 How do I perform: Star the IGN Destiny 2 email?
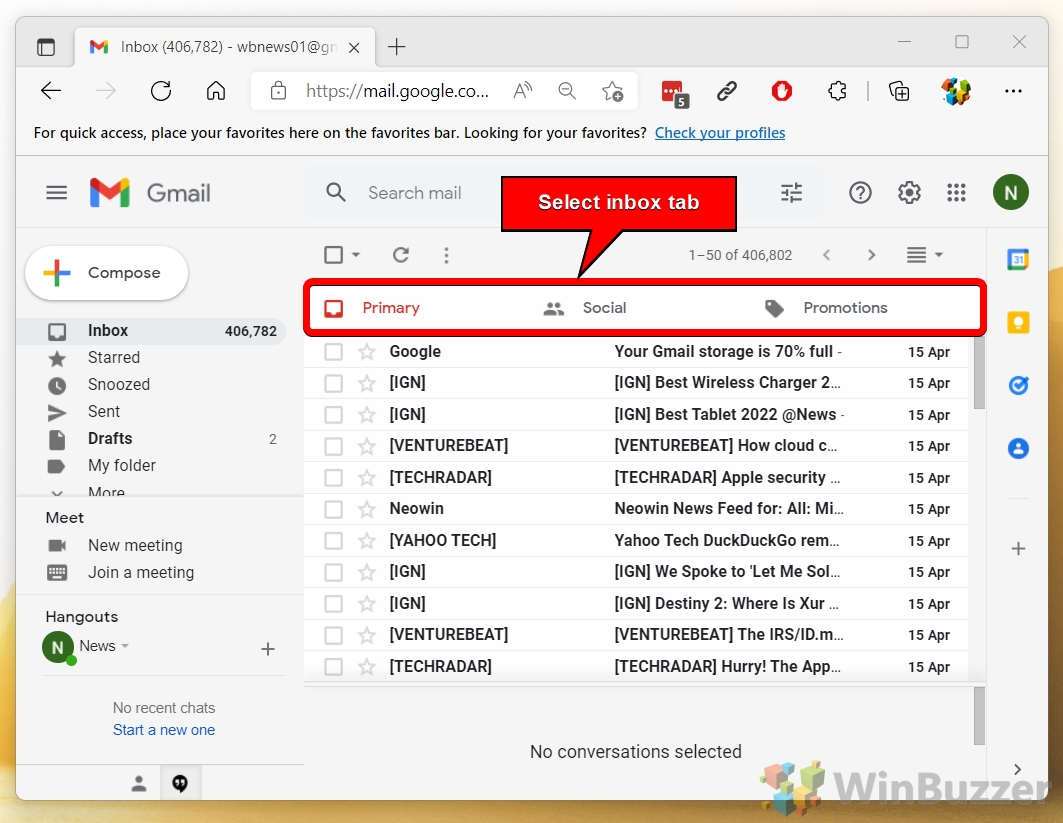click(x=367, y=603)
